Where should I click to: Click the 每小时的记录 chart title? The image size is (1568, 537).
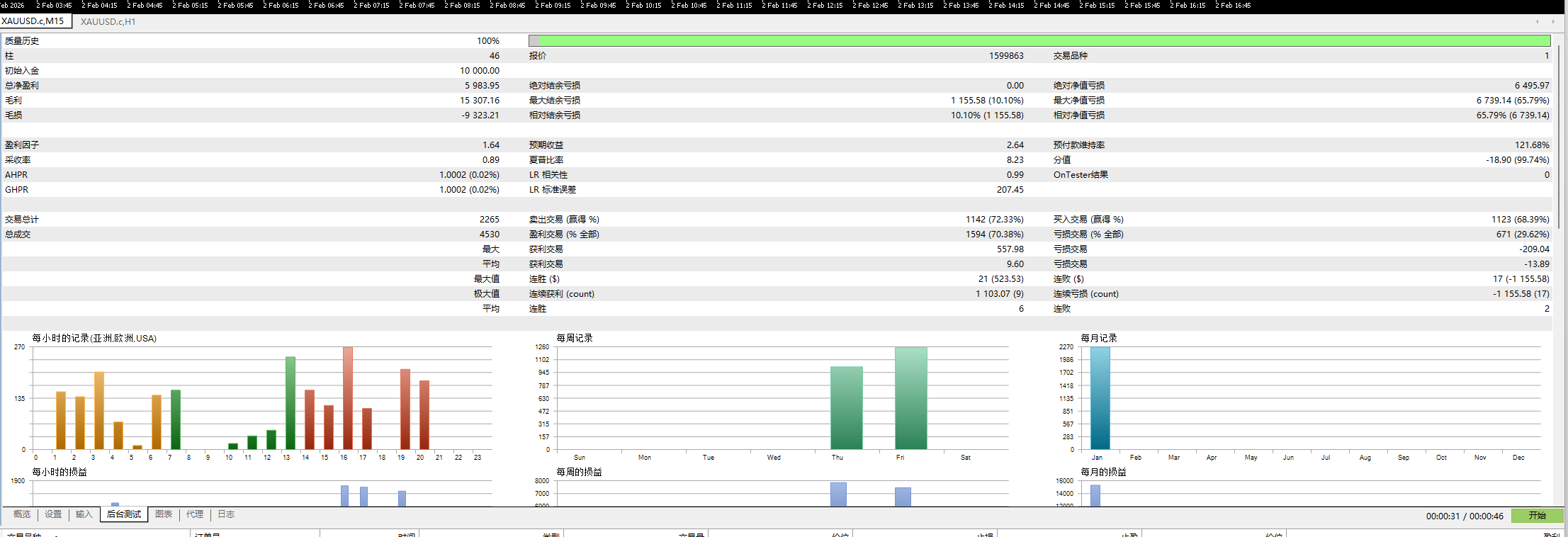[94, 339]
